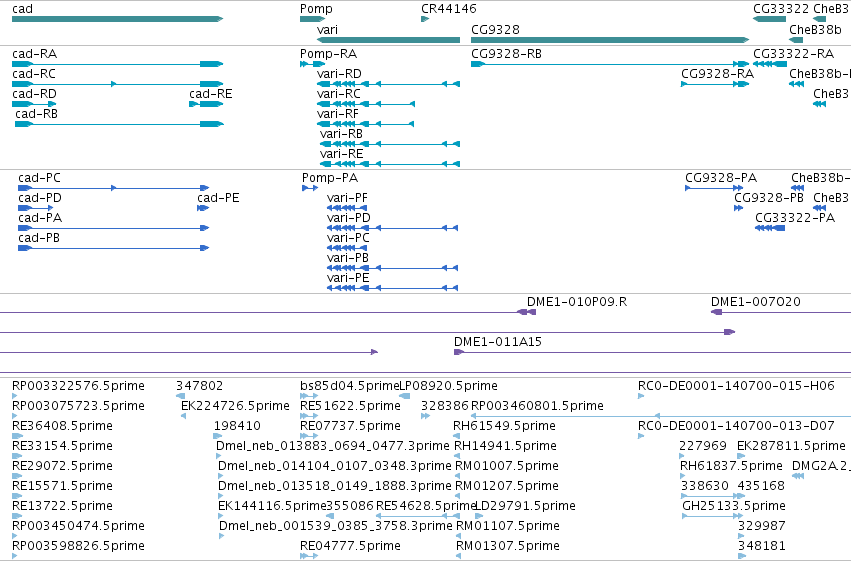Open EST RE36408.5prime
Screen dimensions: 851x561
[62, 426]
